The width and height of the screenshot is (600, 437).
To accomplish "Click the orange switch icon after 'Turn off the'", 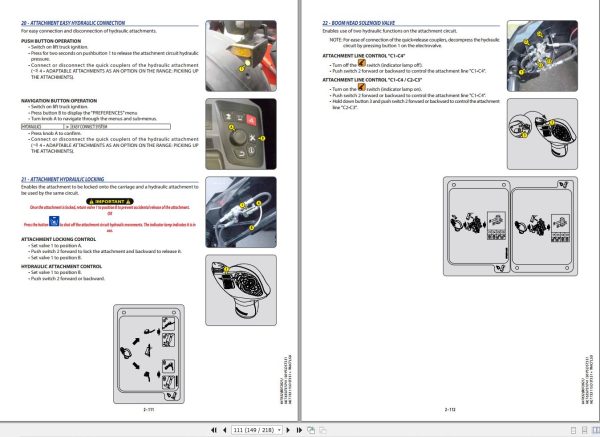I will (362, 63).
